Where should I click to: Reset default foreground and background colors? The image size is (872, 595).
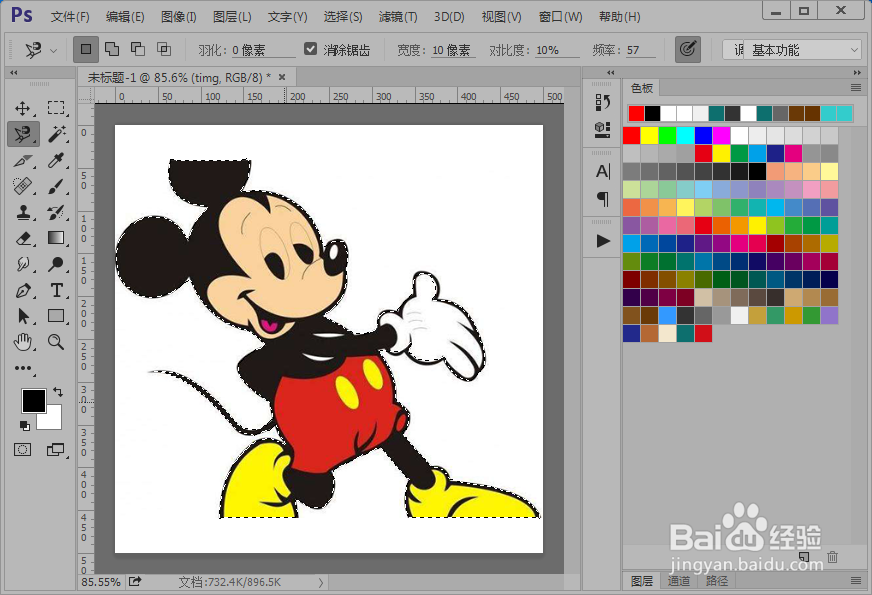24,425
